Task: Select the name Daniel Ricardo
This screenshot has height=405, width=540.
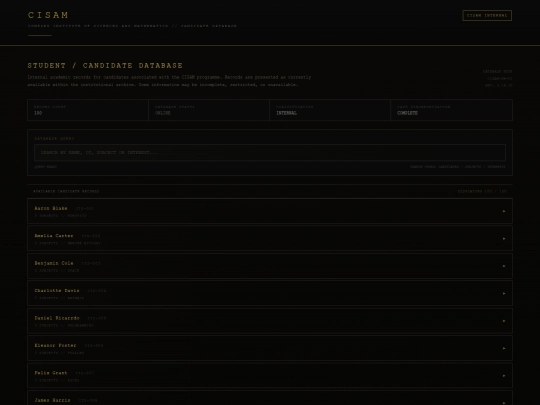Action: 57,318
